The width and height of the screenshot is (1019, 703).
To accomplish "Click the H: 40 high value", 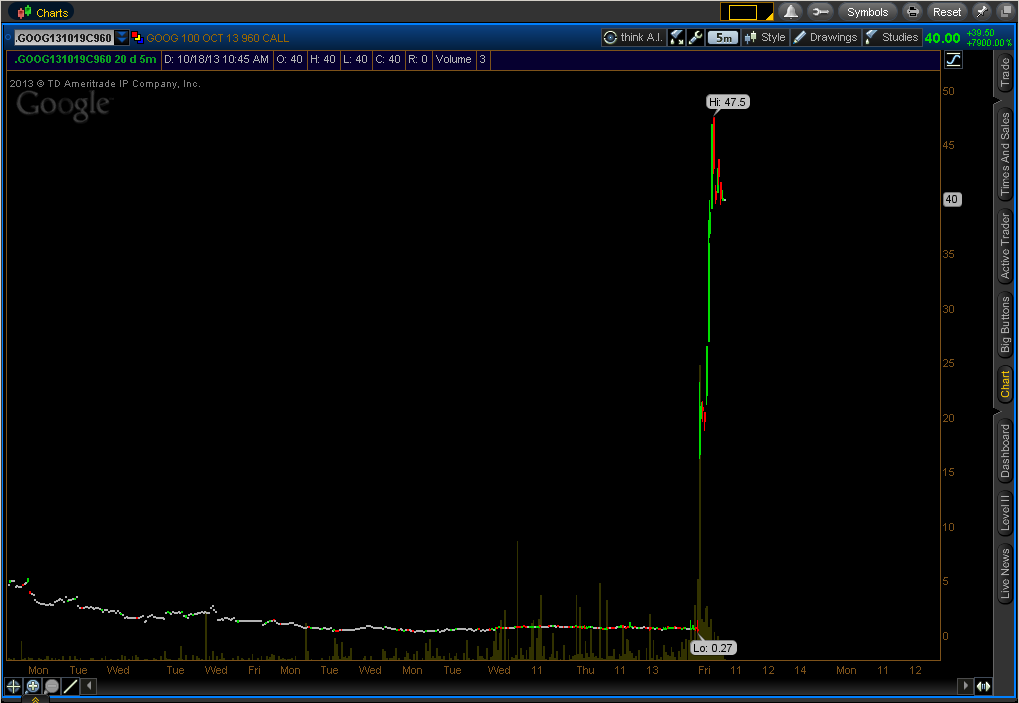I will click(323, 59).
